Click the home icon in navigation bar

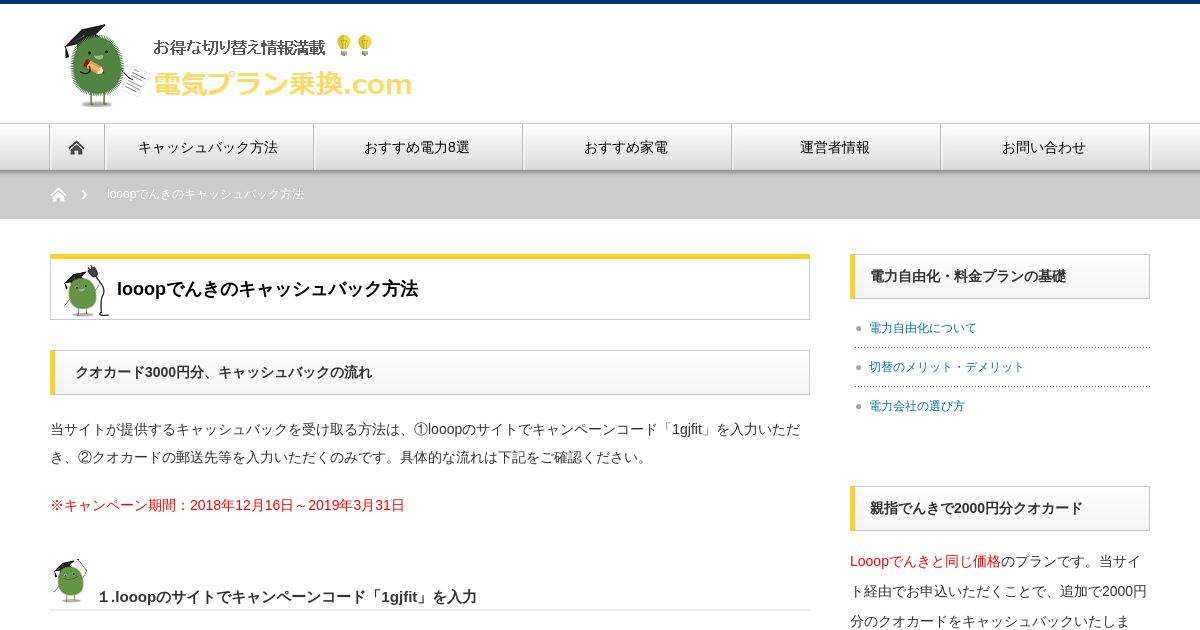[77, 147]
